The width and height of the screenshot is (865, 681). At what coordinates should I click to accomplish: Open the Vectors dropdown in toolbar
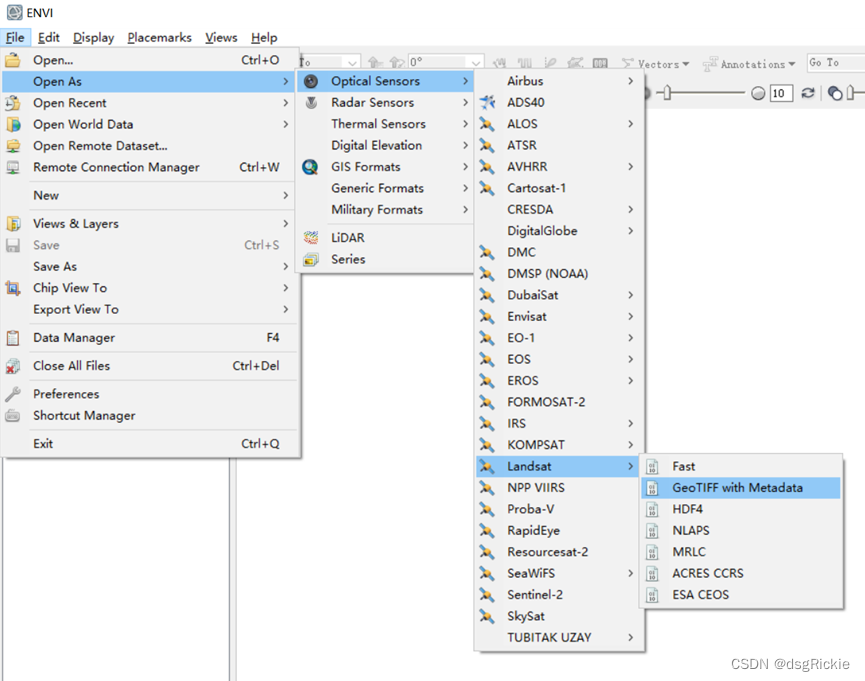point(655,64)
